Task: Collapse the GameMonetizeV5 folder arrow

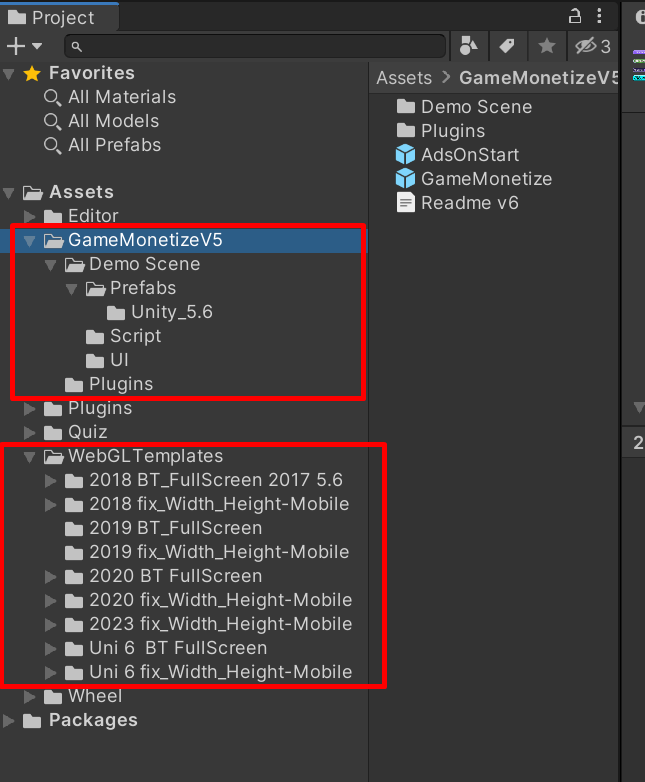Action: pyautogui.click(x=30, y=241)
